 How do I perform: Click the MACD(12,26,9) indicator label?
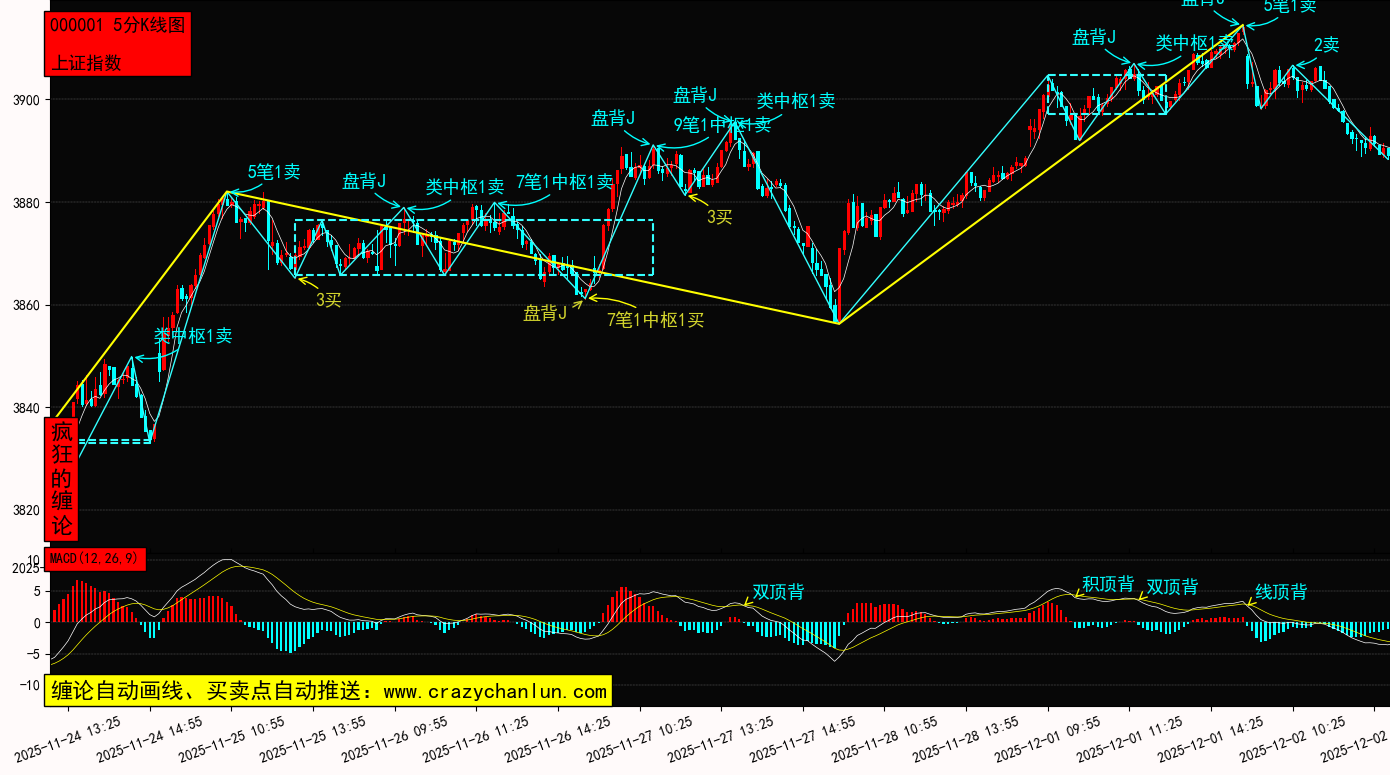pyautogui.click(x=96, y=559)
